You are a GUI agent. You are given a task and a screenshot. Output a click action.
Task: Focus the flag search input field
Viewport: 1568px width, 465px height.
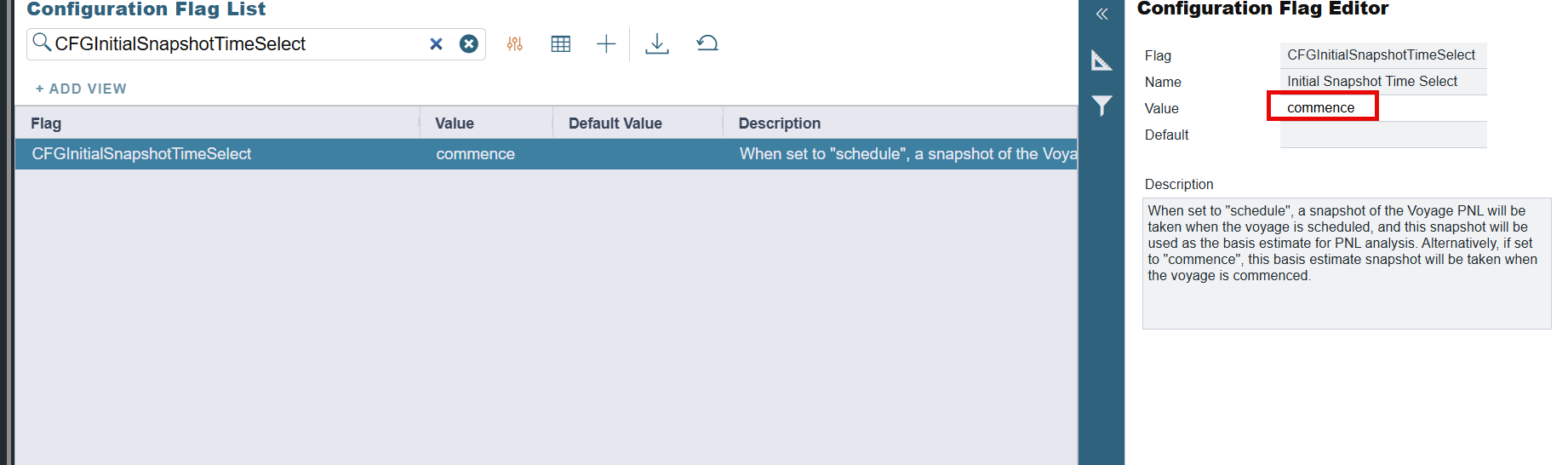[x=238, y=43]
